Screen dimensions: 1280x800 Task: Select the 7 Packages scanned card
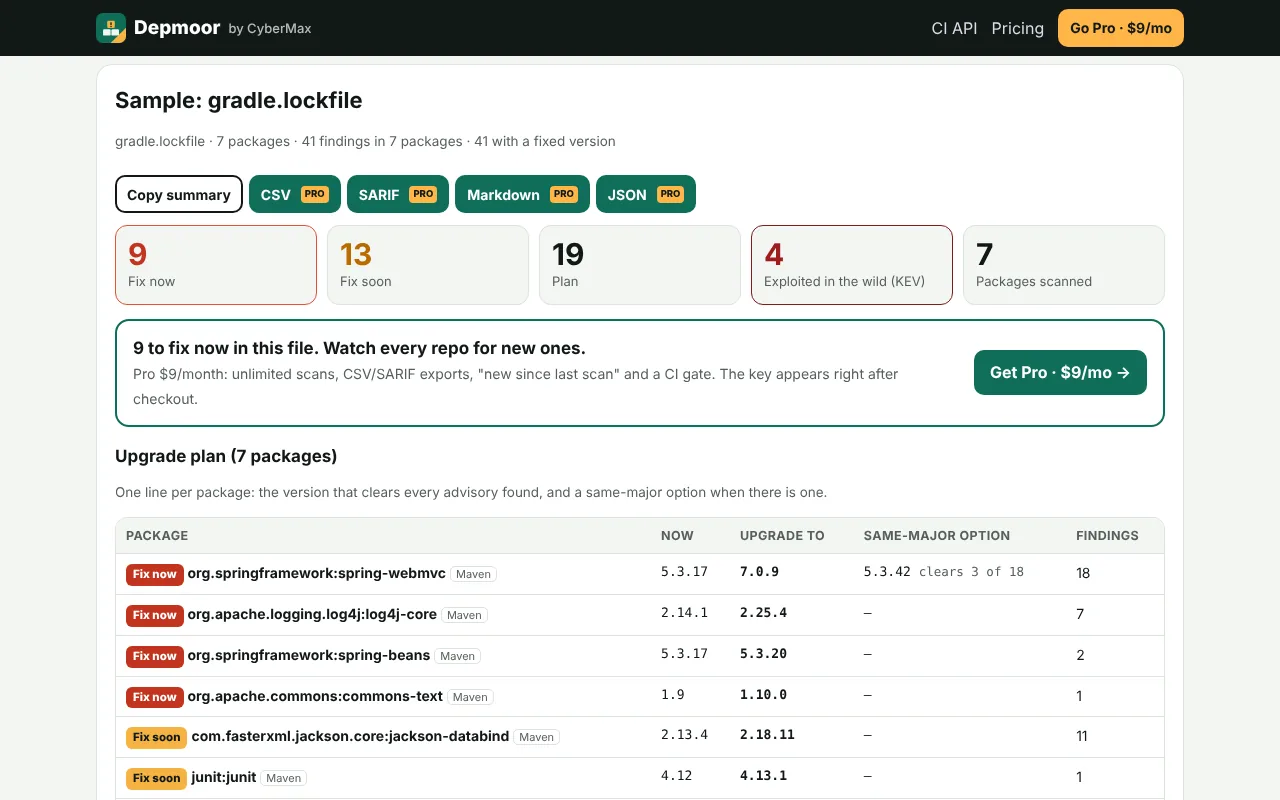1064,265
